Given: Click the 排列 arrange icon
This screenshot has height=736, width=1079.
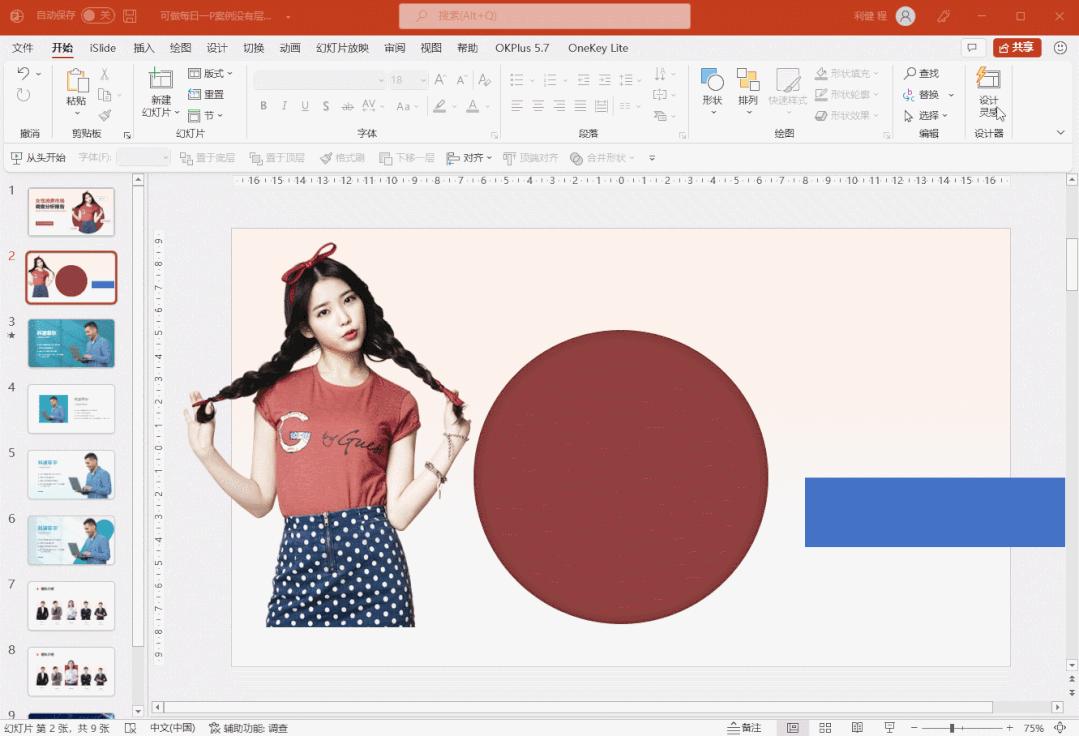Looking at the screenshot, I should [x=747, y=81].
